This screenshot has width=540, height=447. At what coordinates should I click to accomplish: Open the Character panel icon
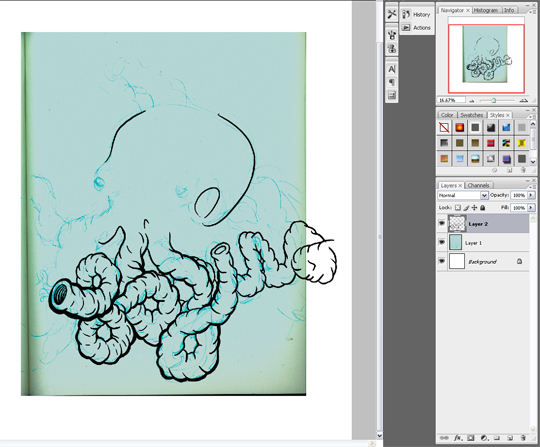(x=392, y=69)
